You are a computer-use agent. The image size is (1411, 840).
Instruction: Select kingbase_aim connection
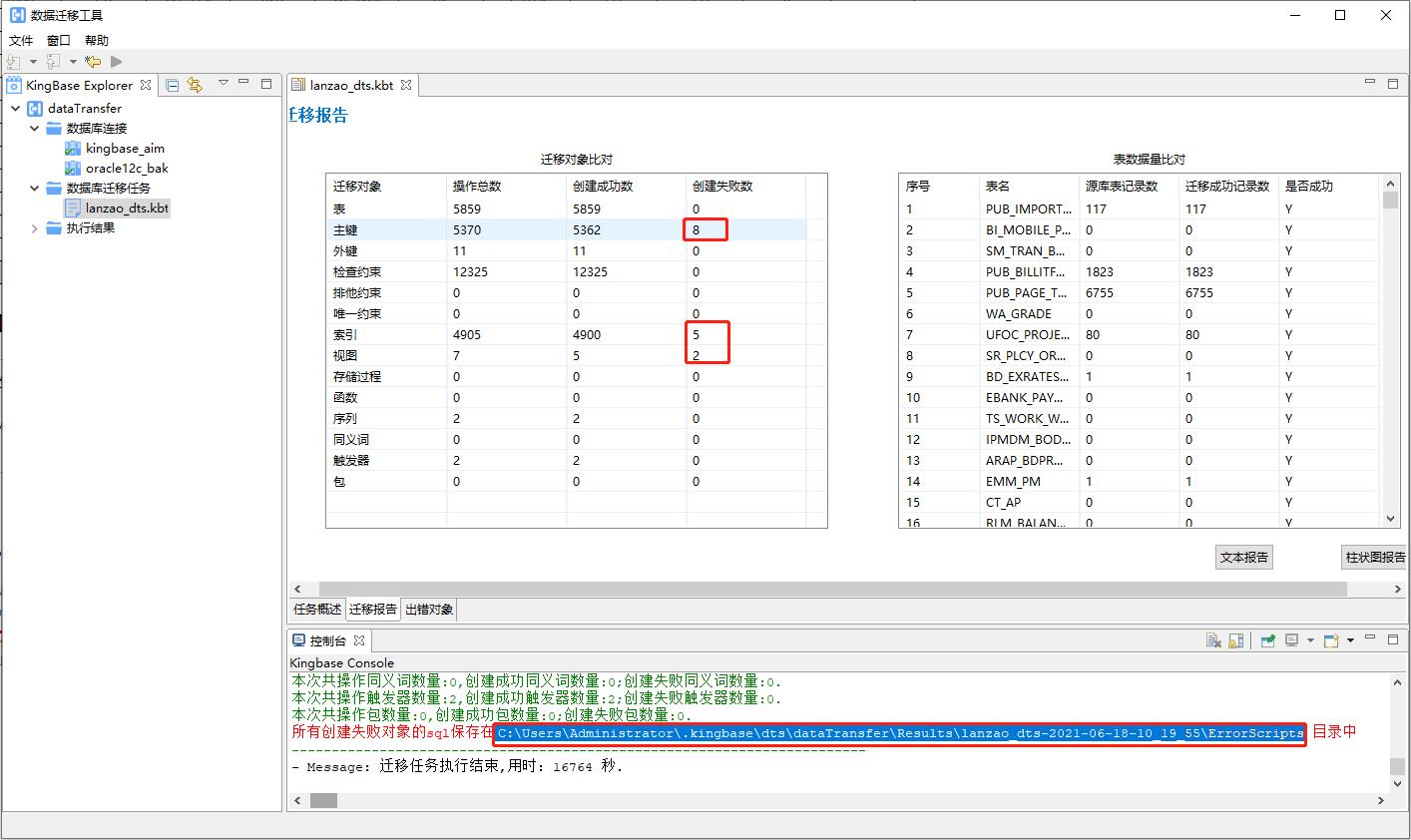125,148
